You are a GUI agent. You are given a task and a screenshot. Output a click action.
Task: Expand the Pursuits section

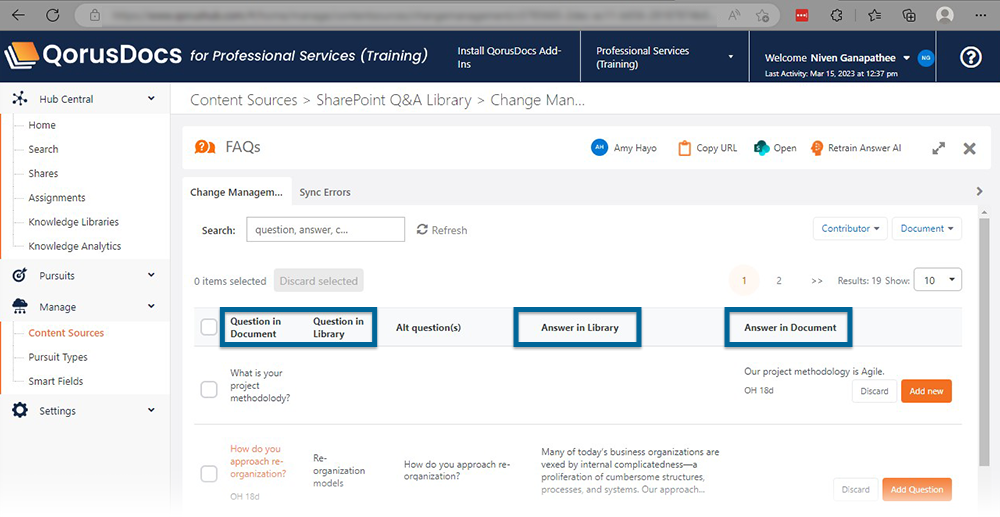151,275
